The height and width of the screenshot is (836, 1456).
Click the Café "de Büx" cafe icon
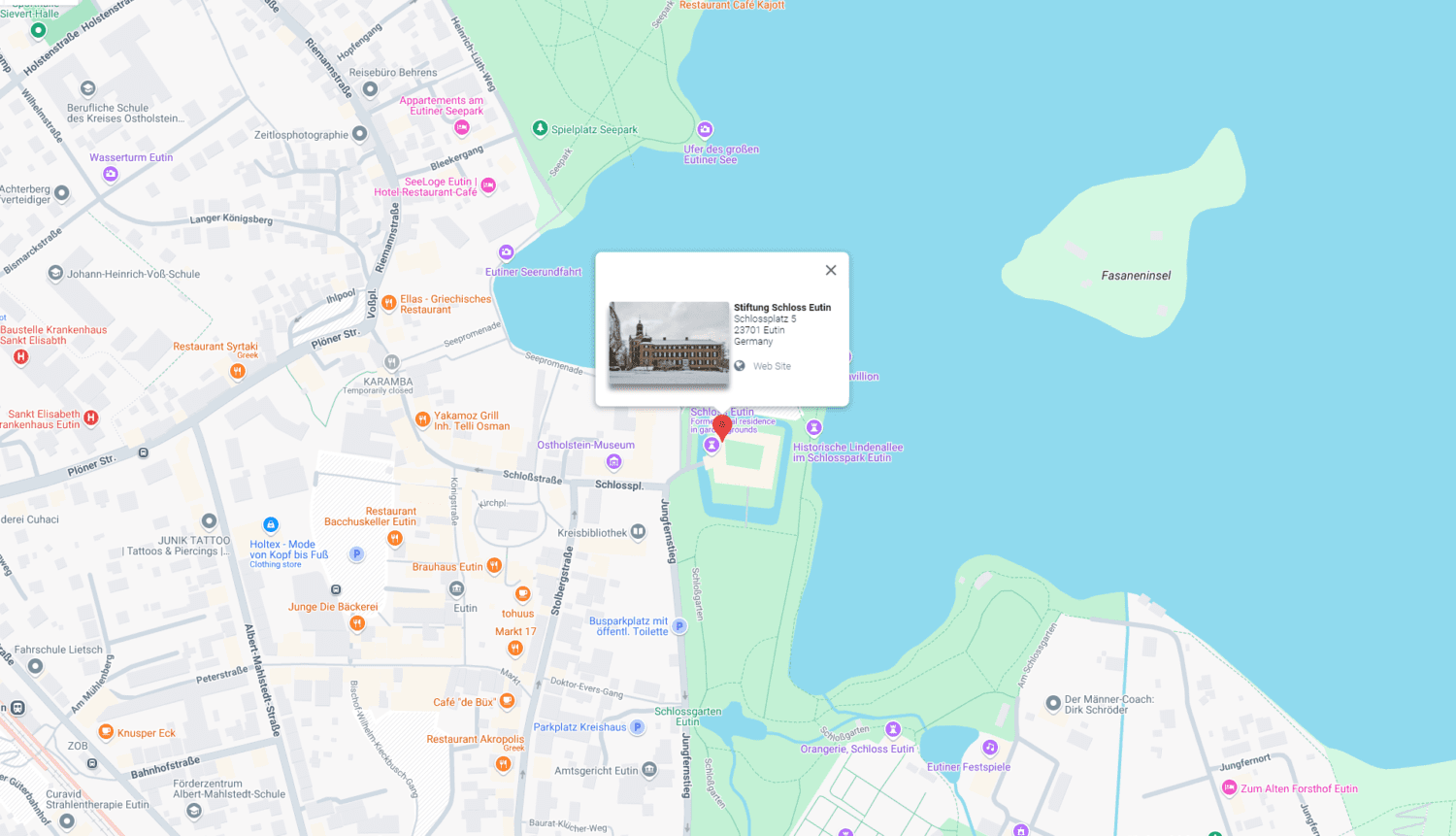pos(507,700)
